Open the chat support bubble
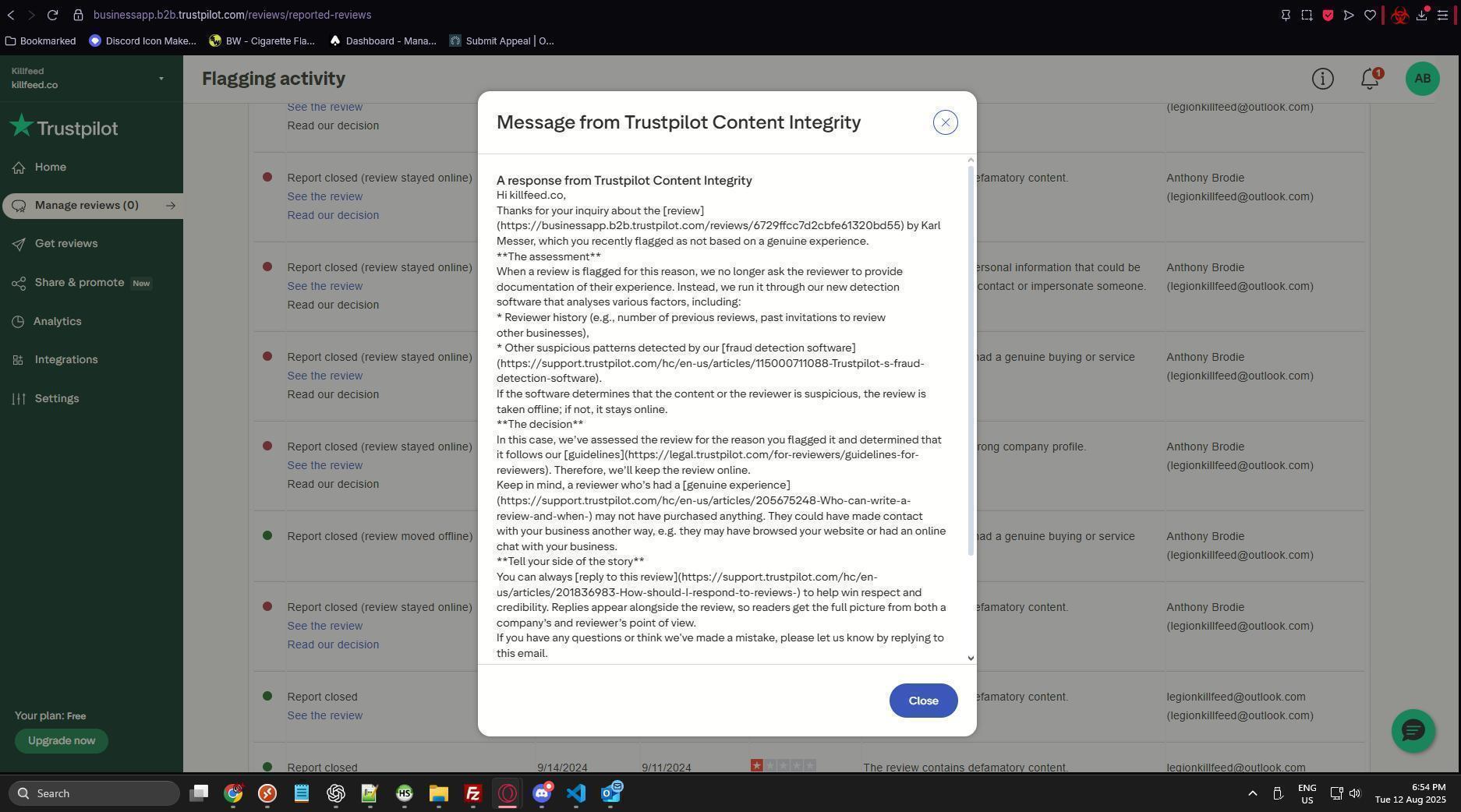 1413,730
